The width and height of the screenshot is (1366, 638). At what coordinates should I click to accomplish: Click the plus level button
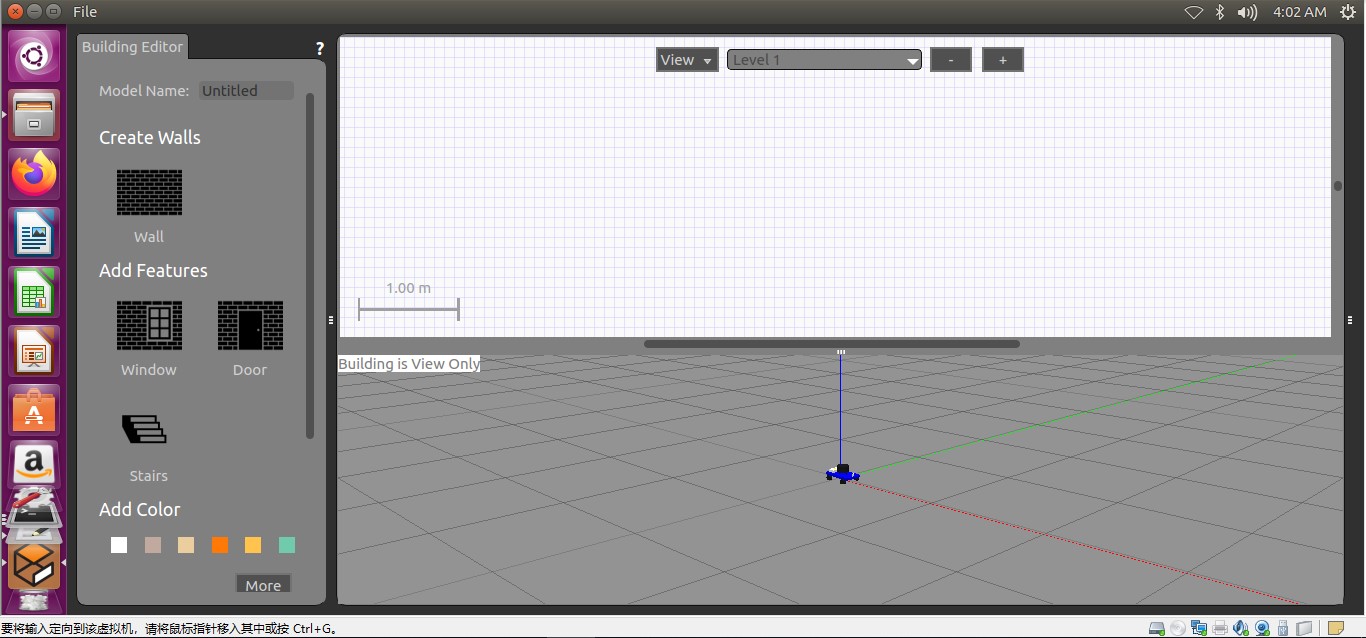pos(1003,60)
